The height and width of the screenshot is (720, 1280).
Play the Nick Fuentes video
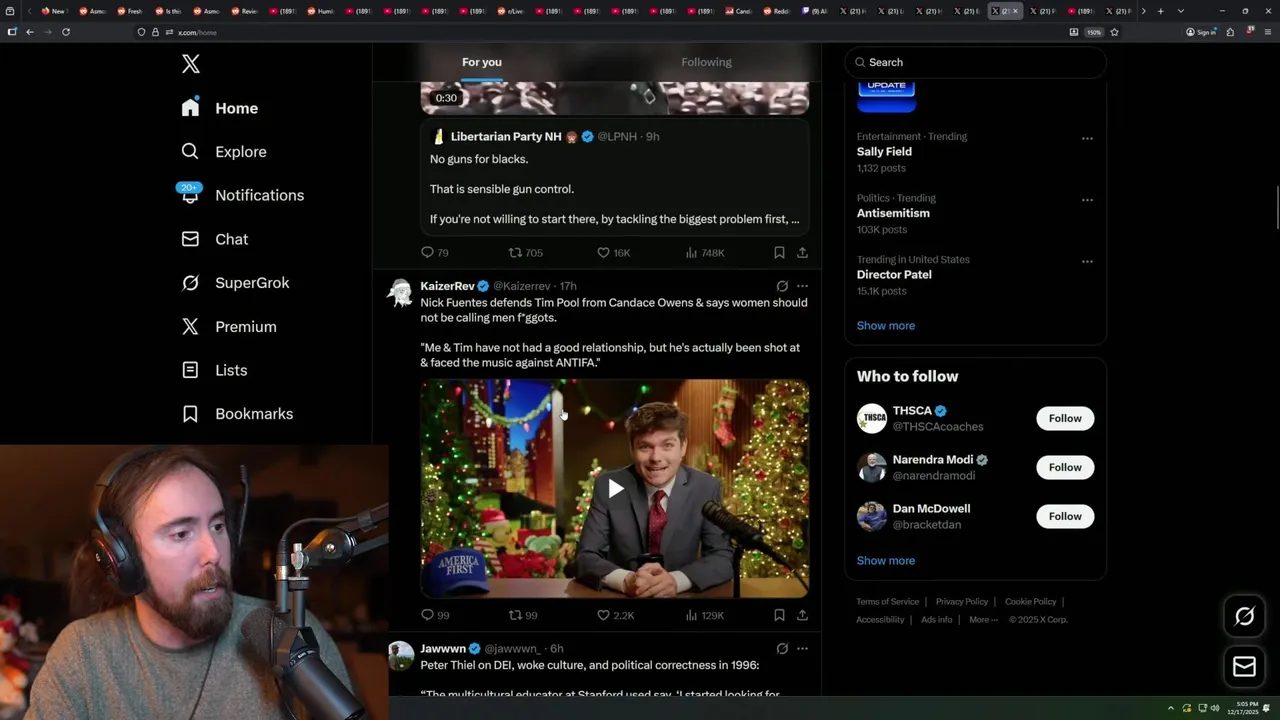[615, 488]
